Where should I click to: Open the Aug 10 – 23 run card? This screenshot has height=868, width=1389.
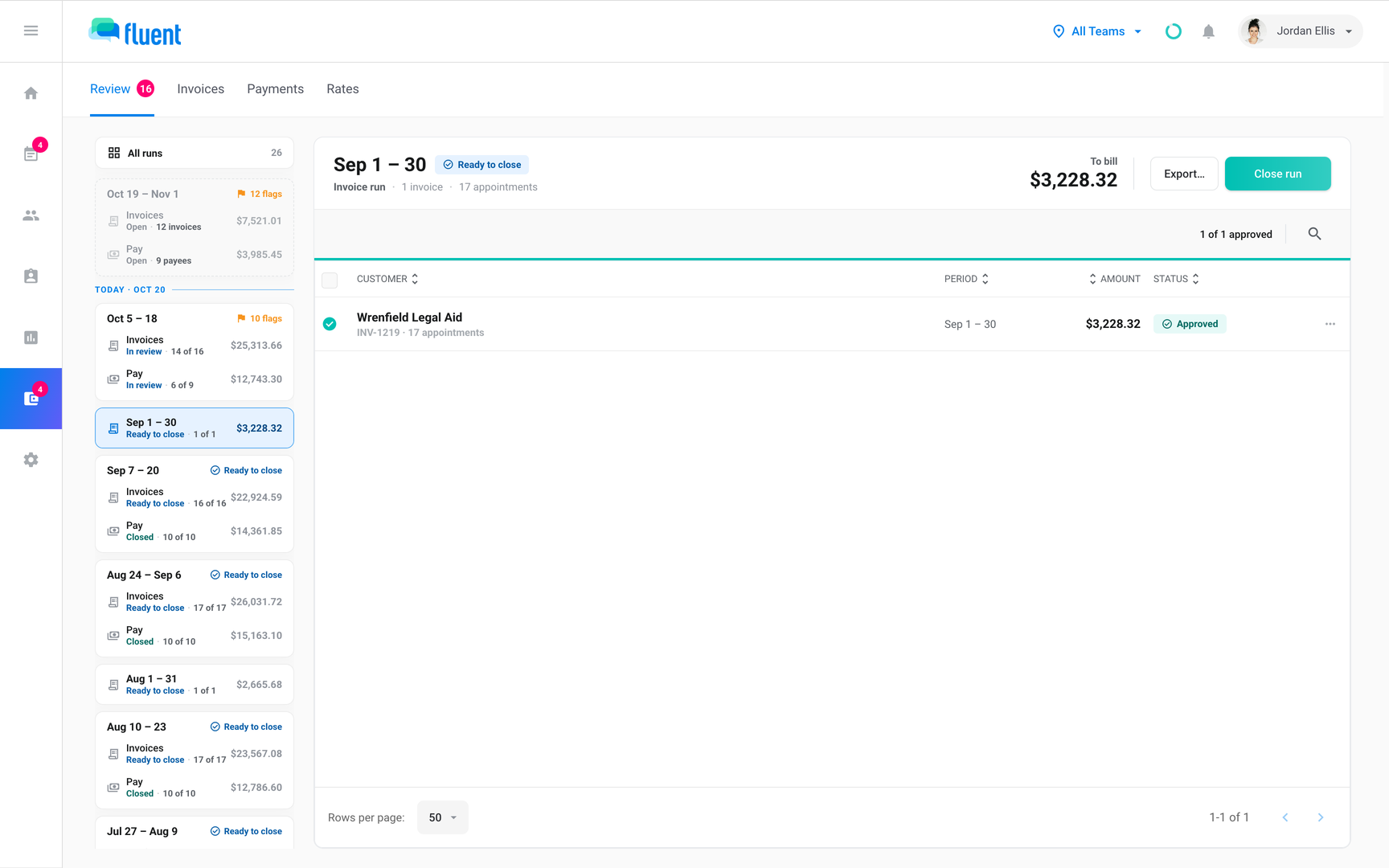(x=195, y=760)
